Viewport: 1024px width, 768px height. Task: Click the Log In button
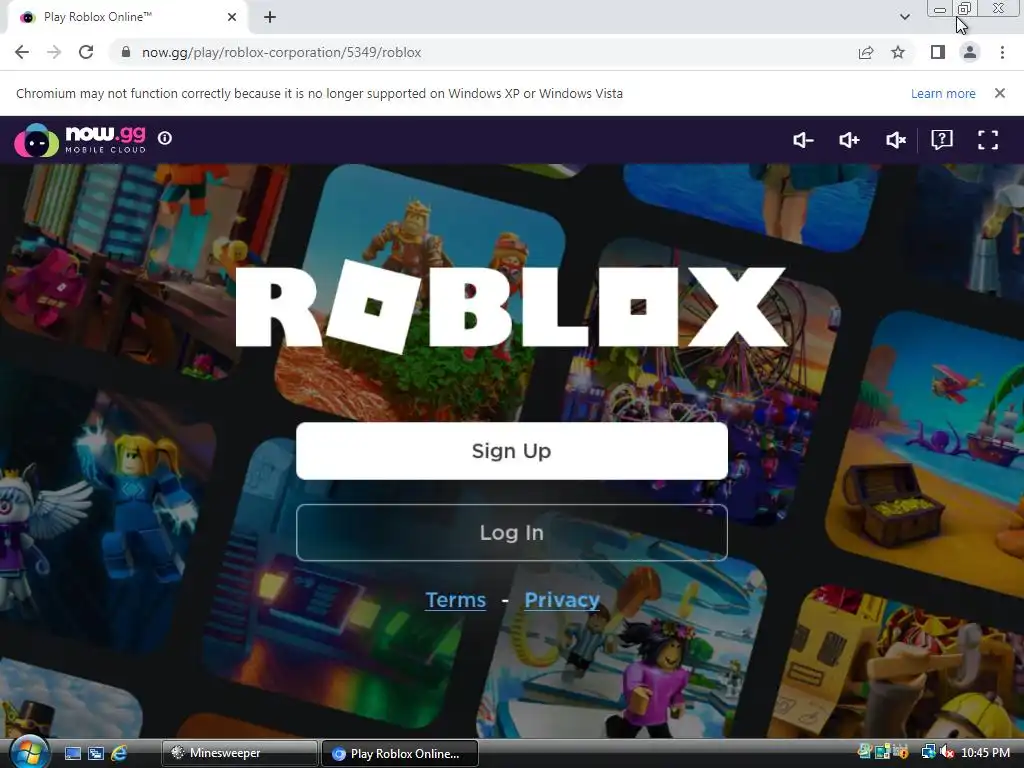click(511, 532)
